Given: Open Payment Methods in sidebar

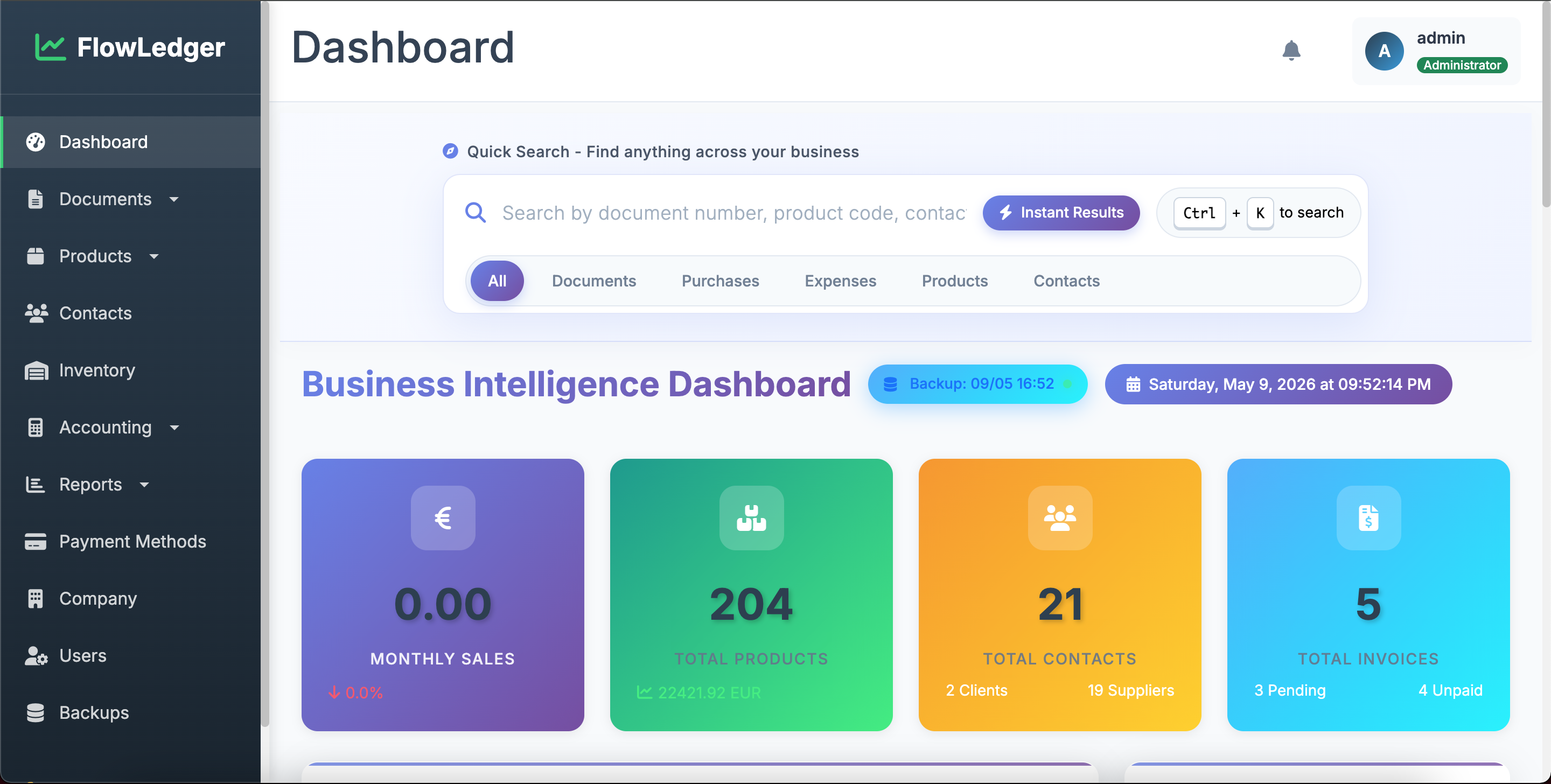Looking at the screenshot, I should [131, 541].
